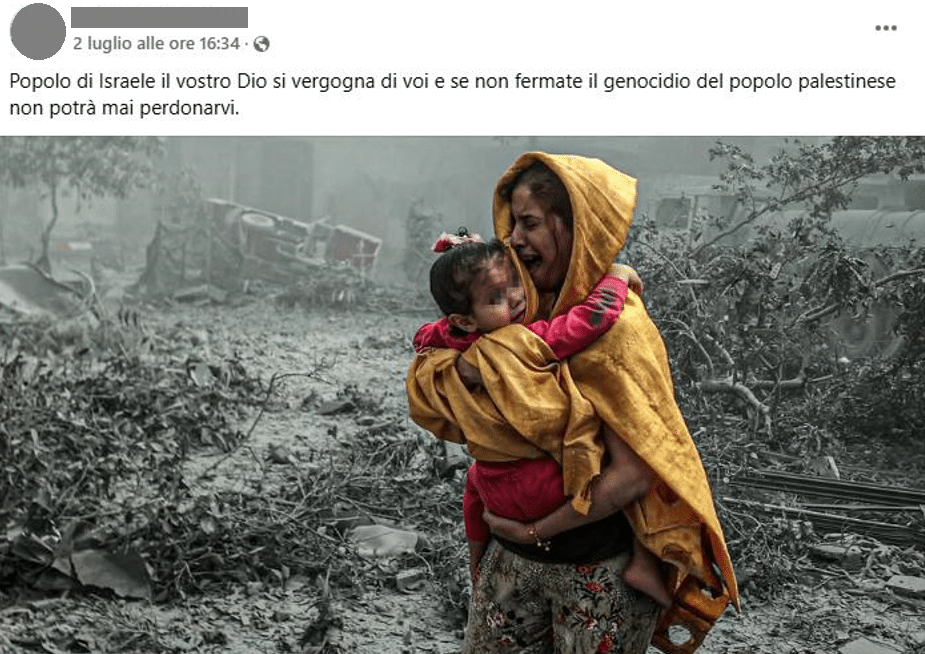925x654 pixels.
Task: Click the child's pink hair bow
Action: [x=454, y=239]
